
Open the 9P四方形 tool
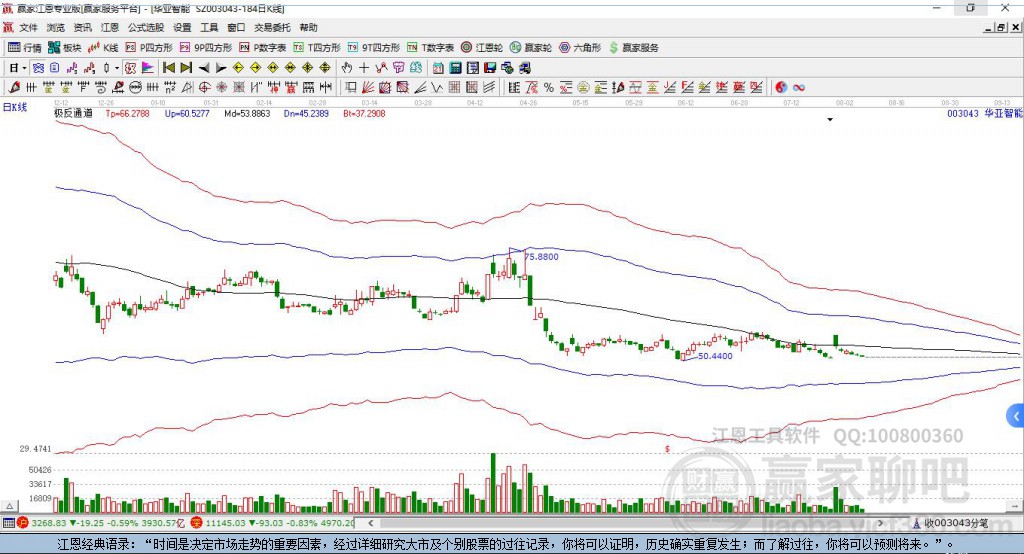(x=206, y=48)
